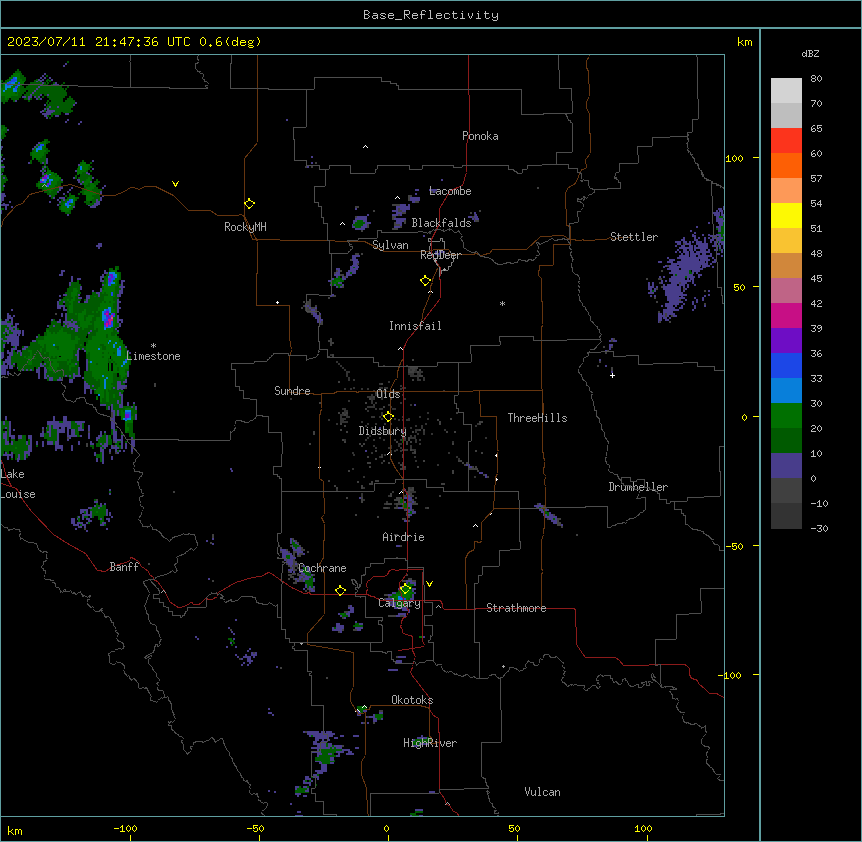Select the yellow diamond marker south of RedDeer
The width and height of the screenshot is (862, 842).
[x=425, y=281]
